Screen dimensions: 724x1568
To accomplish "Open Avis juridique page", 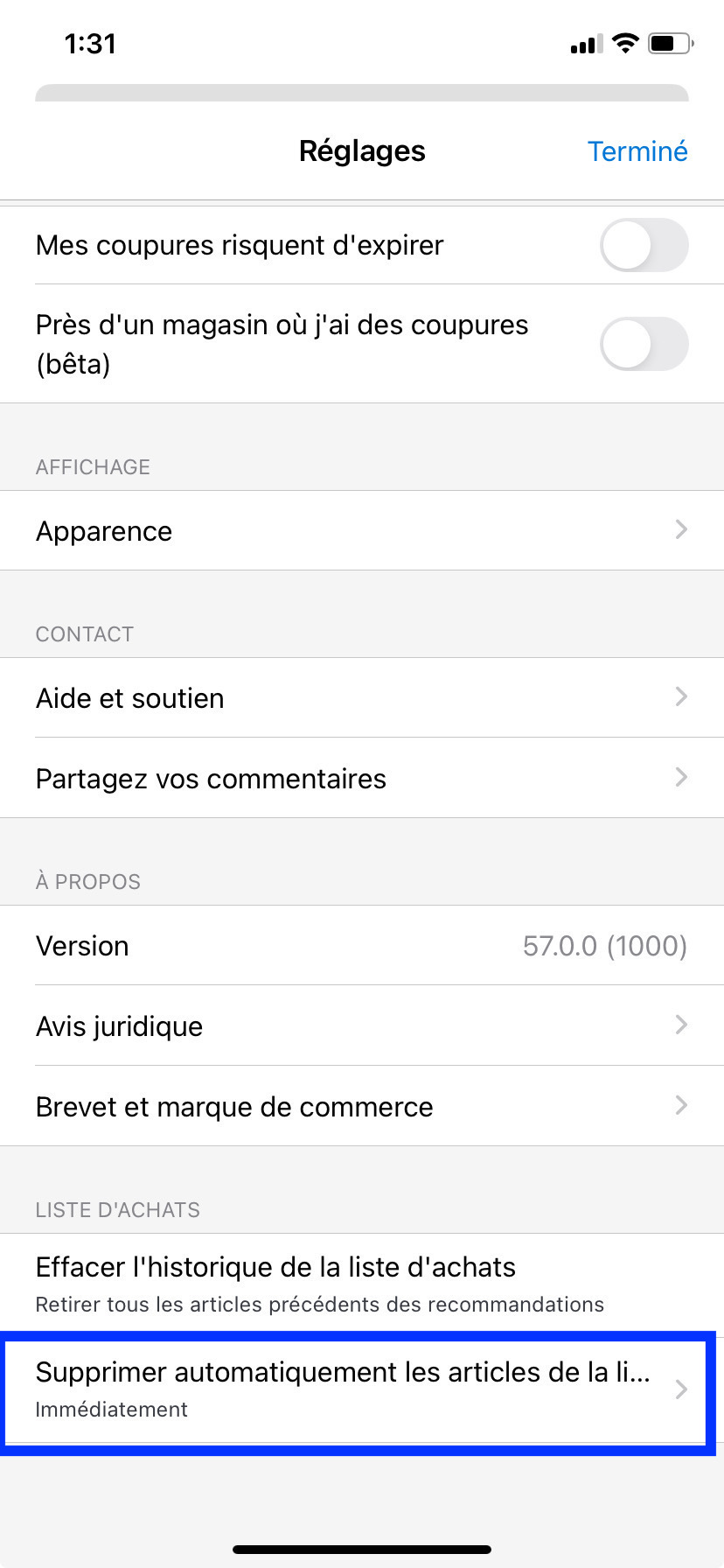I will tap(362, 1025).
